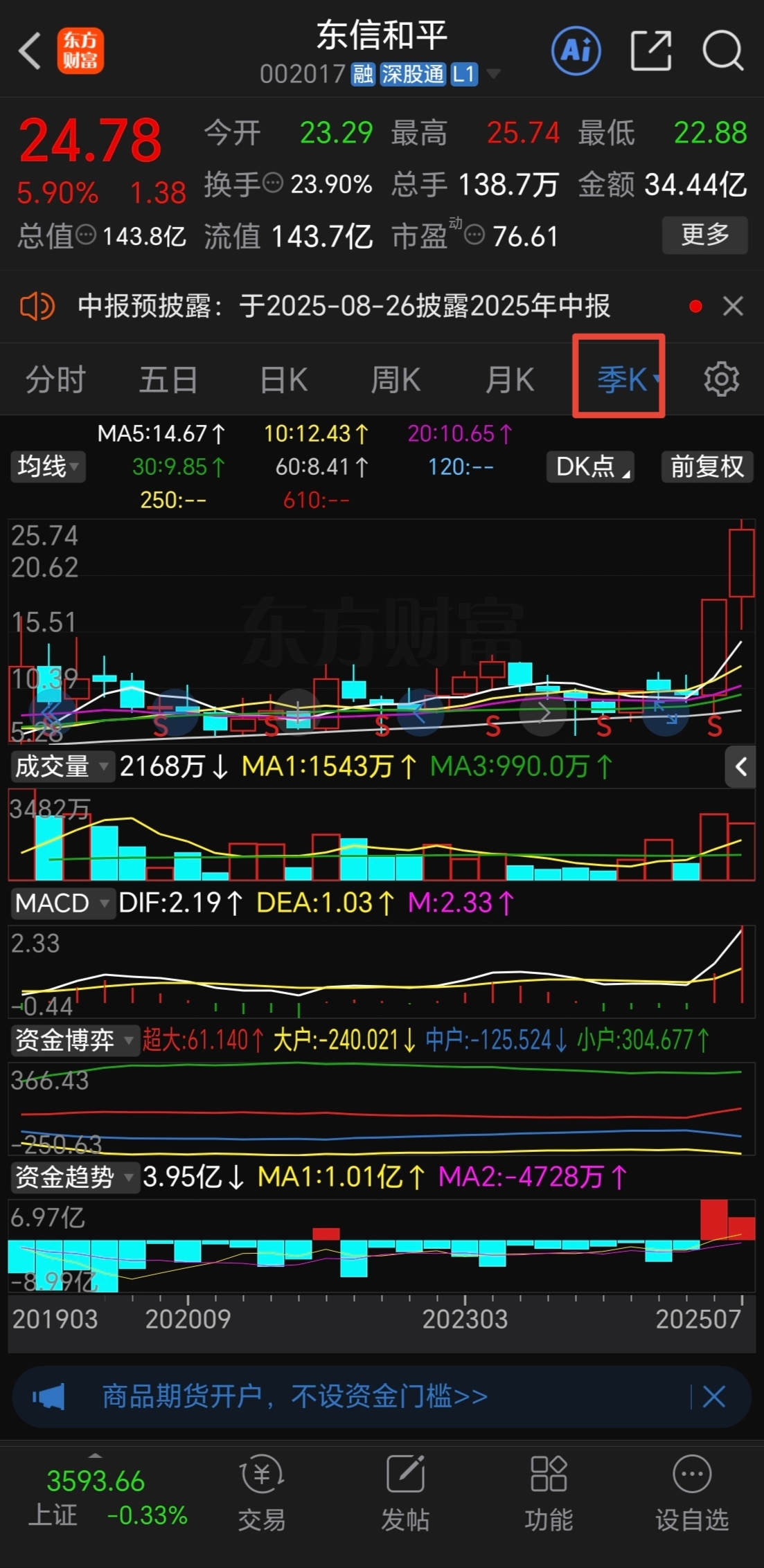Tap the 中报预披露 announcement text
This screenshot has height=1568, width=764.
(344, 306)
